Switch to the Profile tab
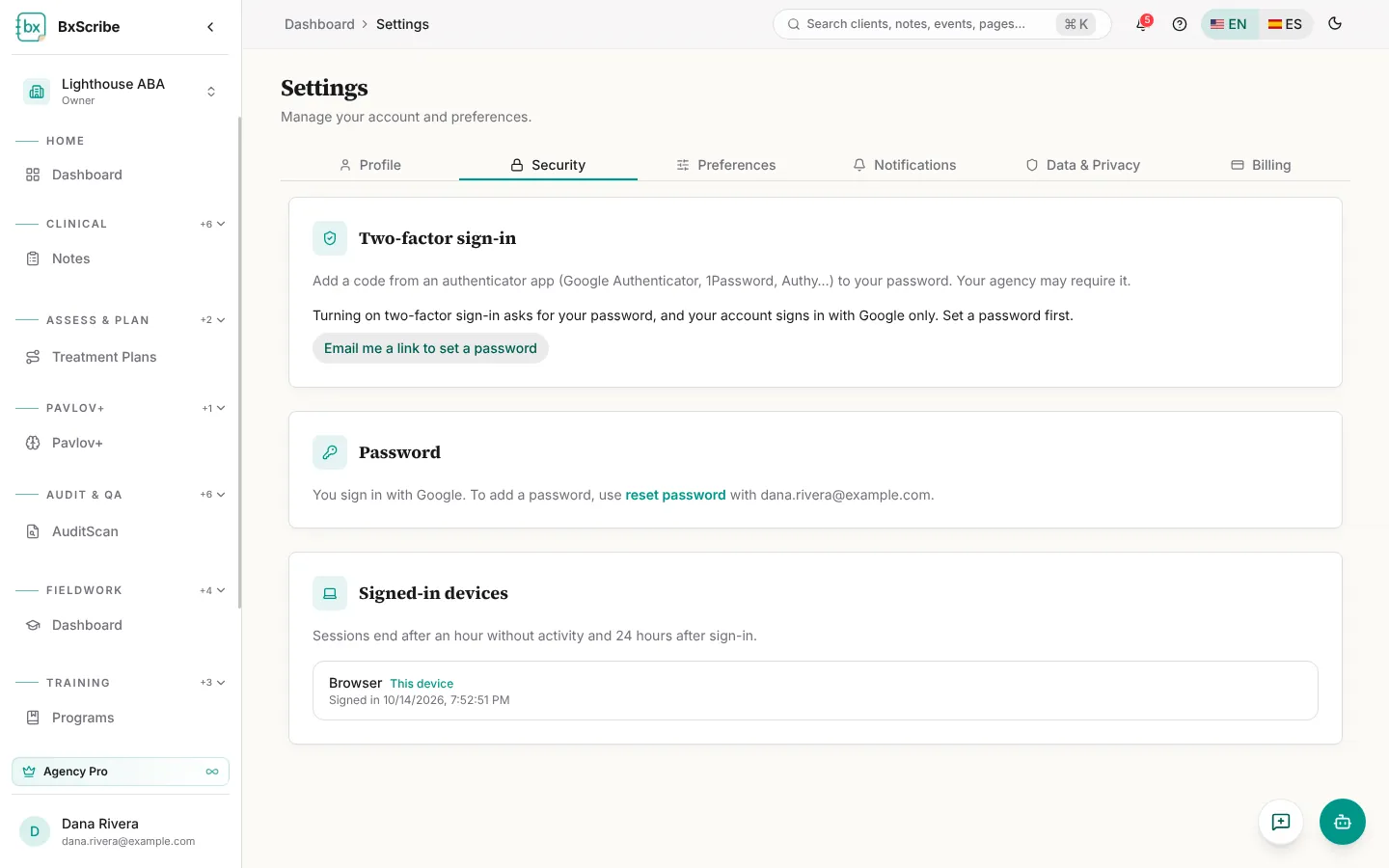1389x868 pixels. (369, 165)
